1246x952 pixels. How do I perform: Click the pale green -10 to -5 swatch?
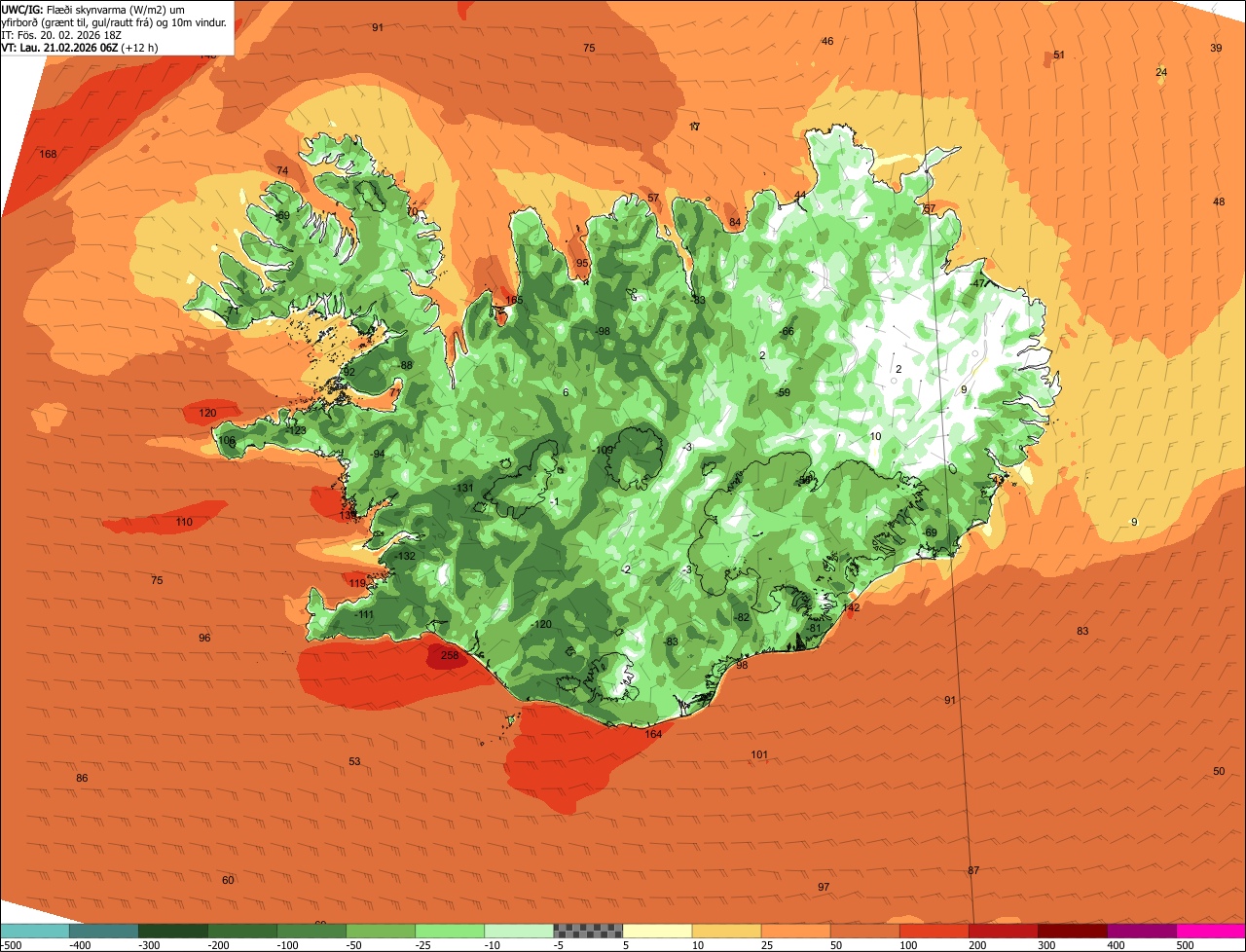click(x=519, y=931)
